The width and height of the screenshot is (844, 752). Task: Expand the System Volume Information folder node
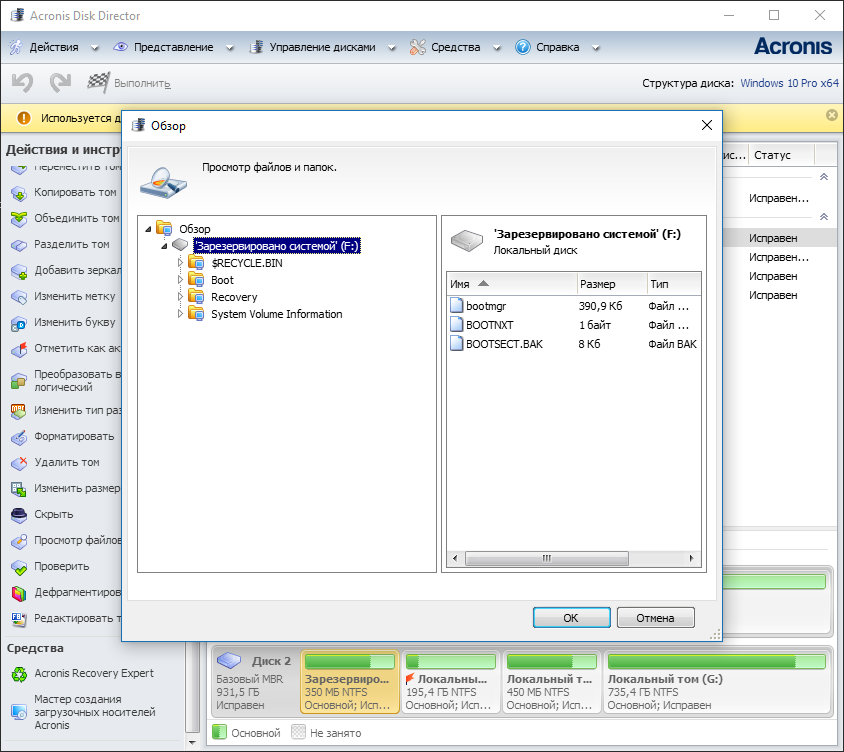(x=180, y=314)
